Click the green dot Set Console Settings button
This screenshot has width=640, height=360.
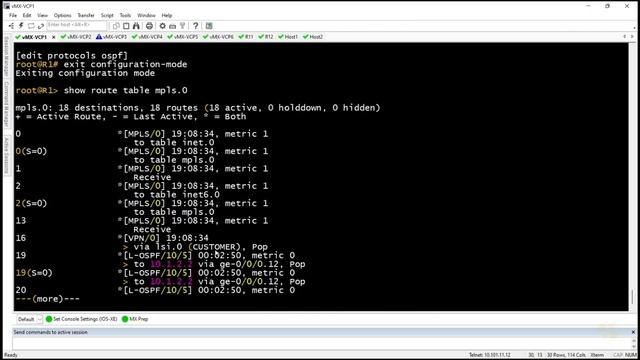(x=81, y=319)
